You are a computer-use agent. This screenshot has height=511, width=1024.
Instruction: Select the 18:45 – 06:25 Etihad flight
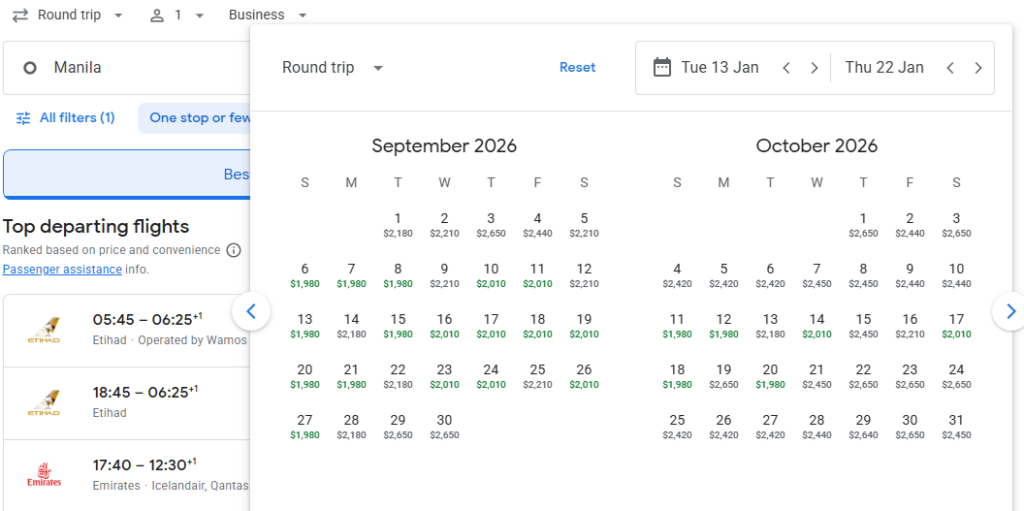[x=127, y=403]
